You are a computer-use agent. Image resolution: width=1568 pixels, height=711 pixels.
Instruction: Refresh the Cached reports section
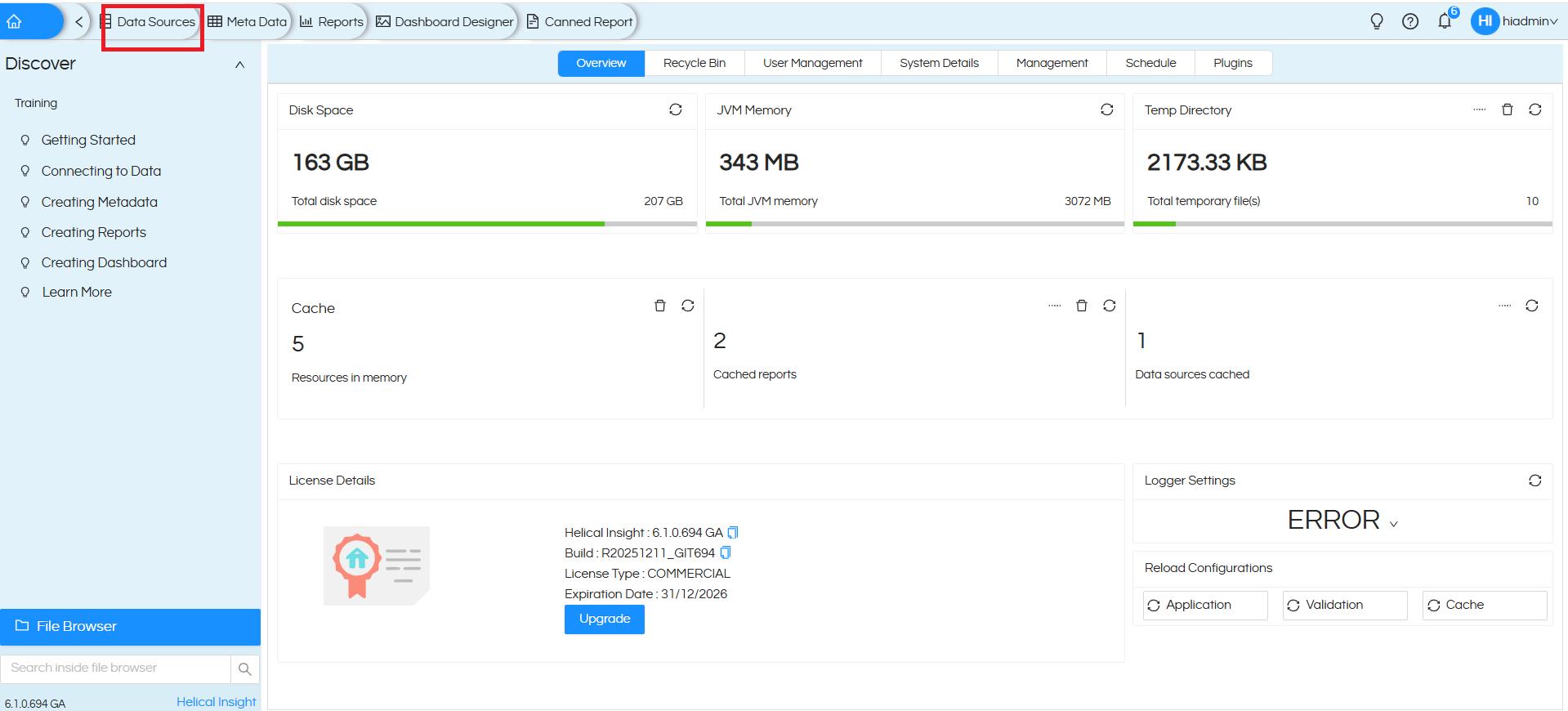coord(1110,306)
